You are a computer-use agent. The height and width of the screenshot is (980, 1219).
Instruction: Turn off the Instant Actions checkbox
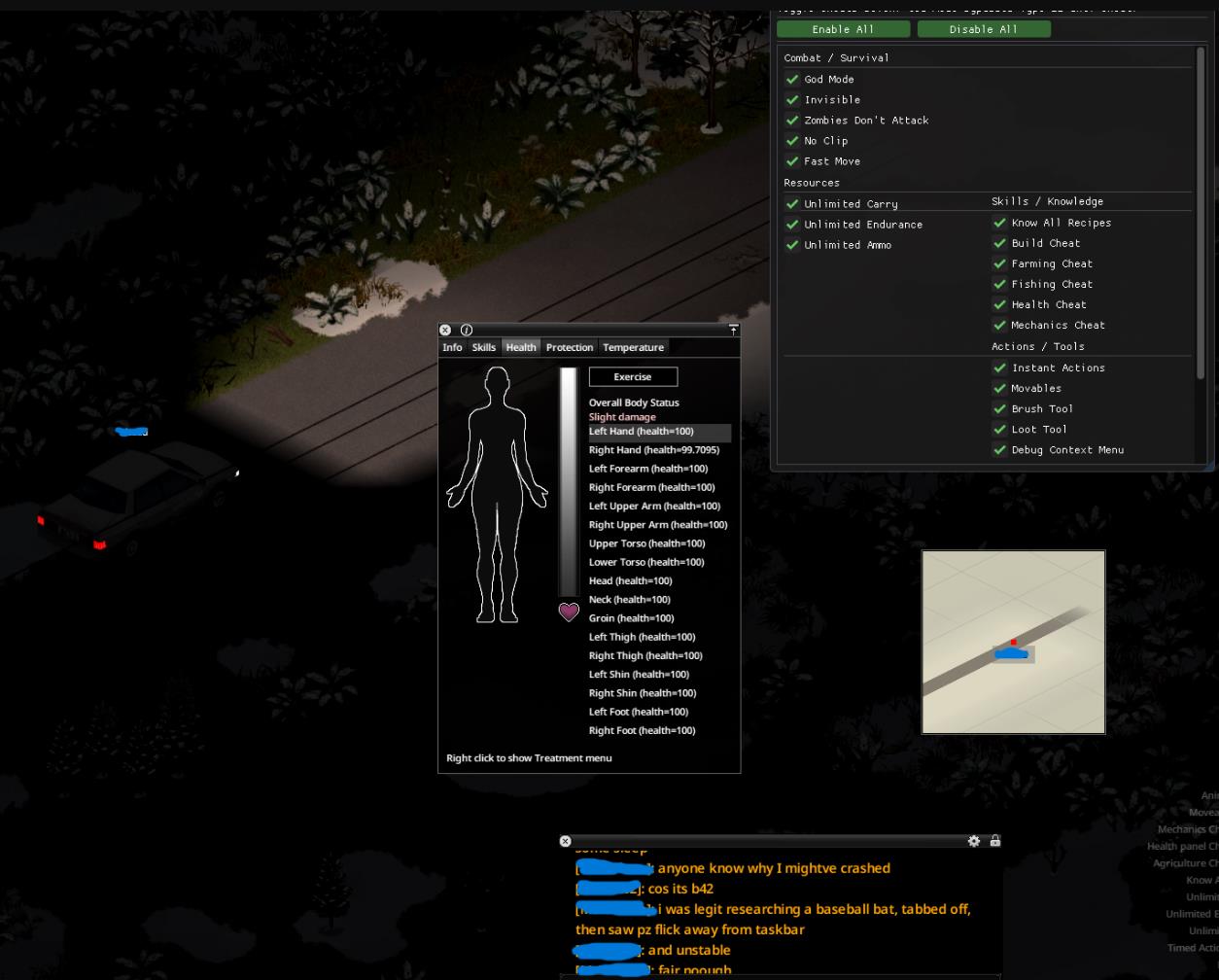point(999,367)
